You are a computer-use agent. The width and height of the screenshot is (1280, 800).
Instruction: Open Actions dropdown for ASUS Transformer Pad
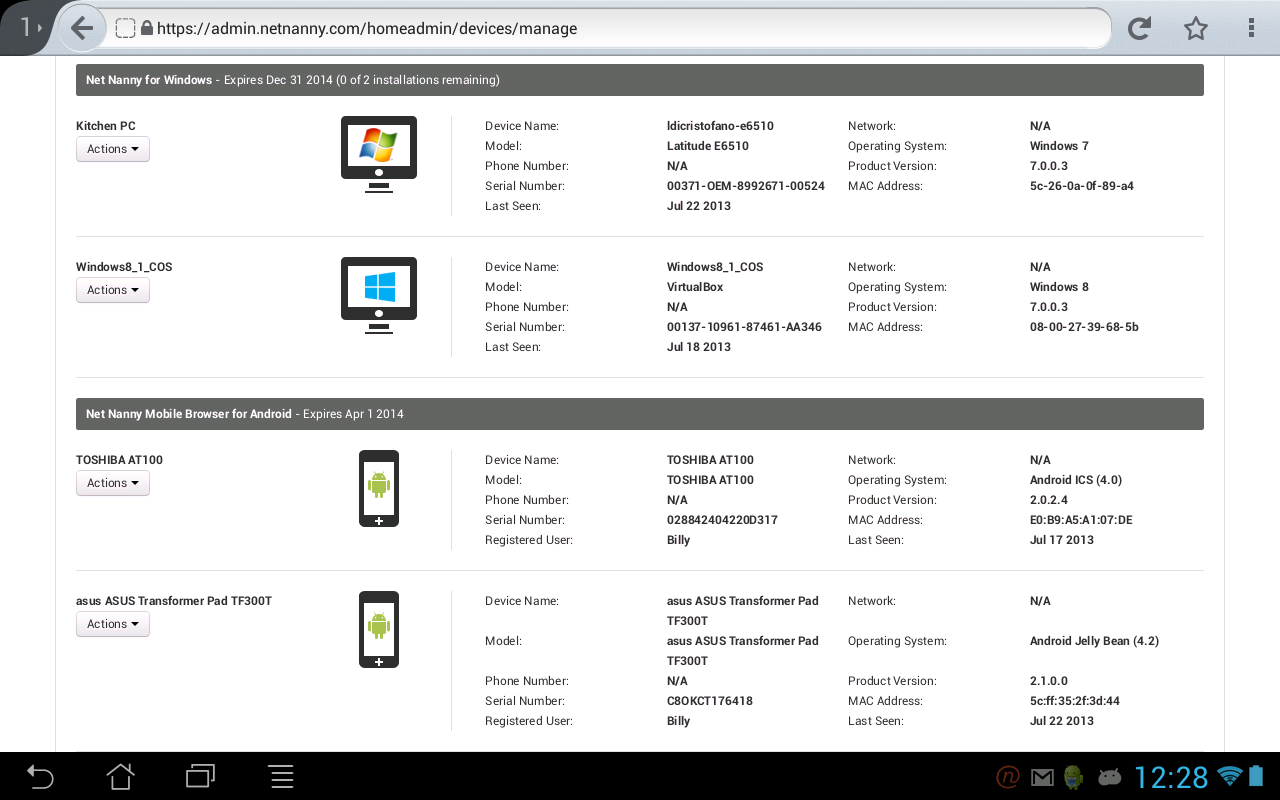click(x=113, y=624)
